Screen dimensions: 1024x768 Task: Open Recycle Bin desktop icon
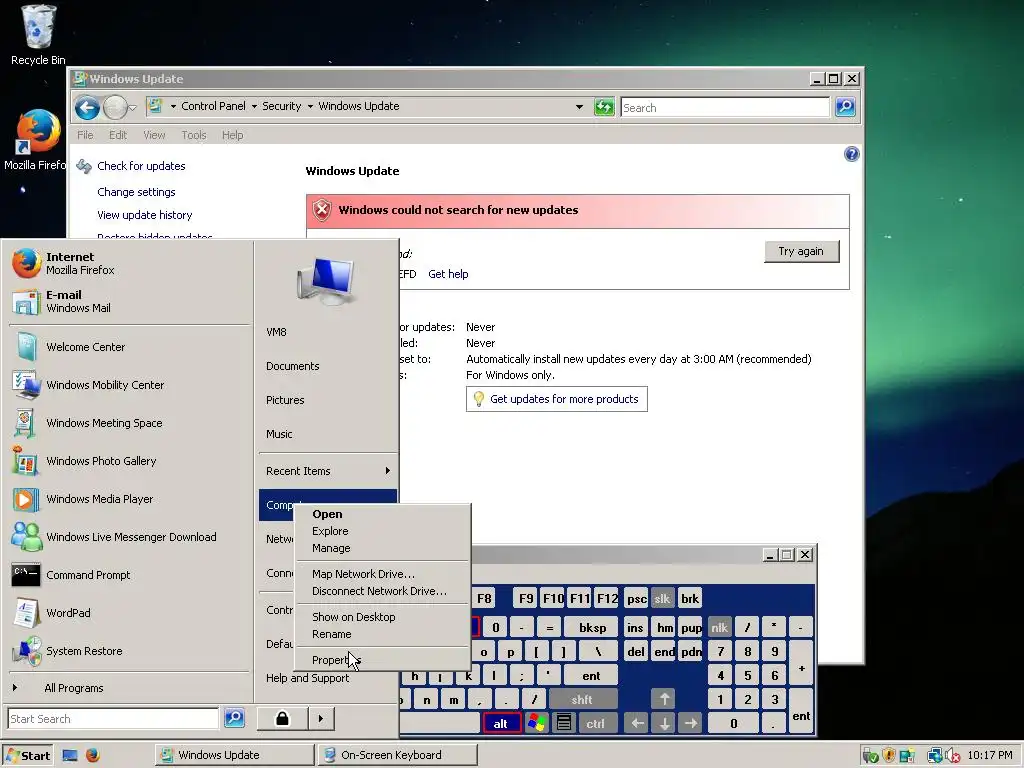pyautogui.click(x=38, y=34)
